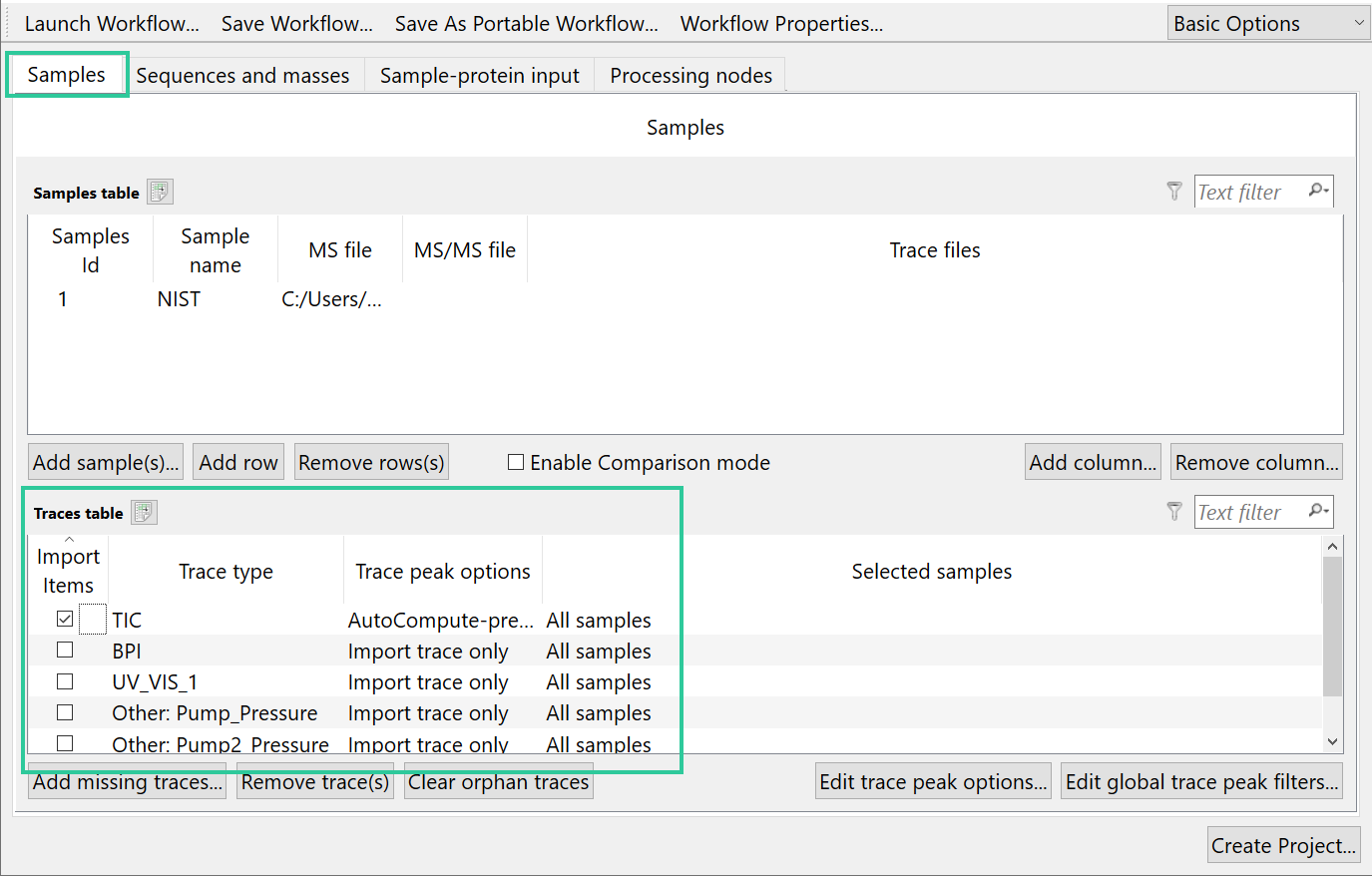Select the BPI trace type cell
This screenshot has height=876, width=1372.
pyautogui.click(x=226, y=651)
